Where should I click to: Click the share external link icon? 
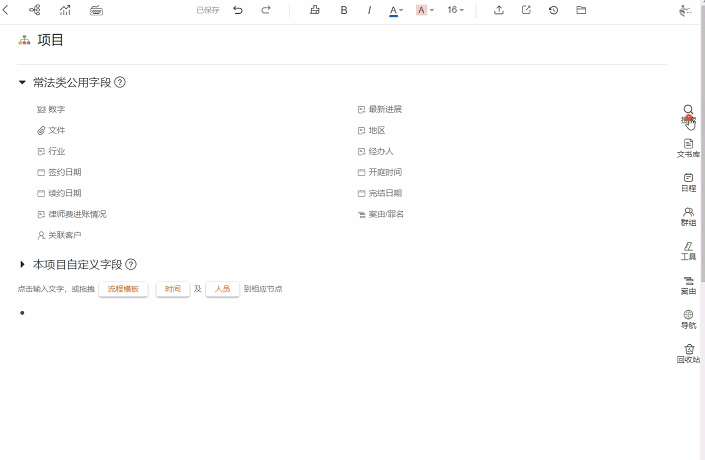pyautogui.click(x=526, y=10)
